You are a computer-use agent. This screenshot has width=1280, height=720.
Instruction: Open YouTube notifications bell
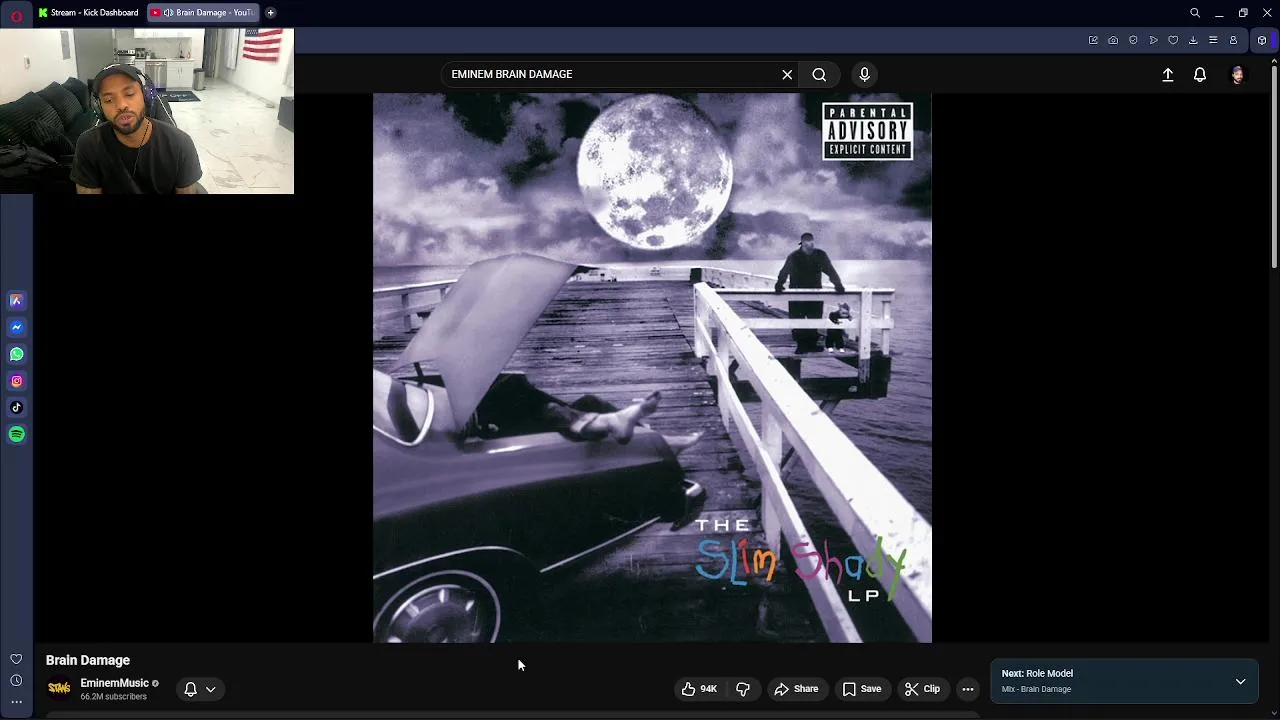[x=1200, y=75]
